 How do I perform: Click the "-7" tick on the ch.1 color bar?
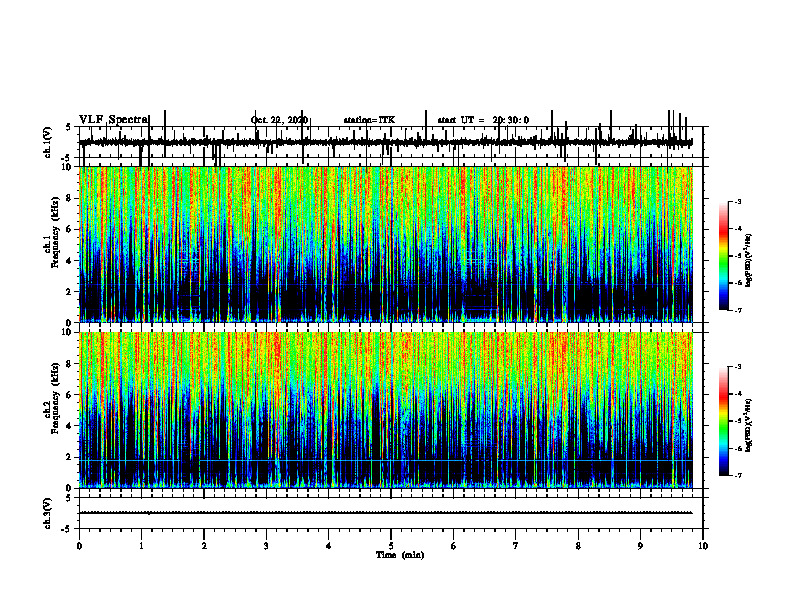point(738,310)
